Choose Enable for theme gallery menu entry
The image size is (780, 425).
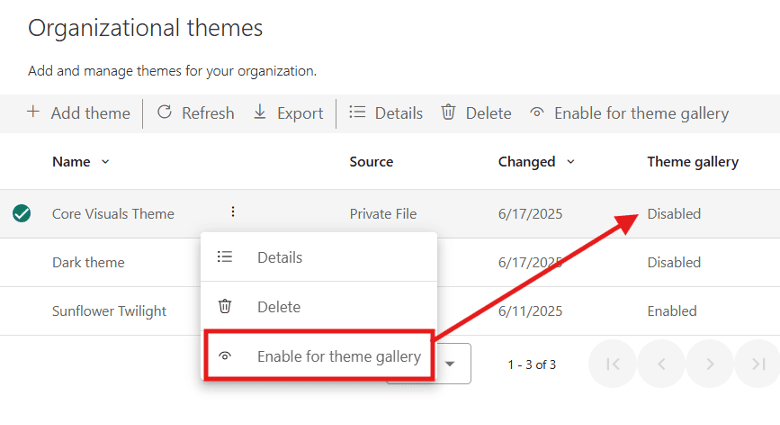click(x=338, y=356)
